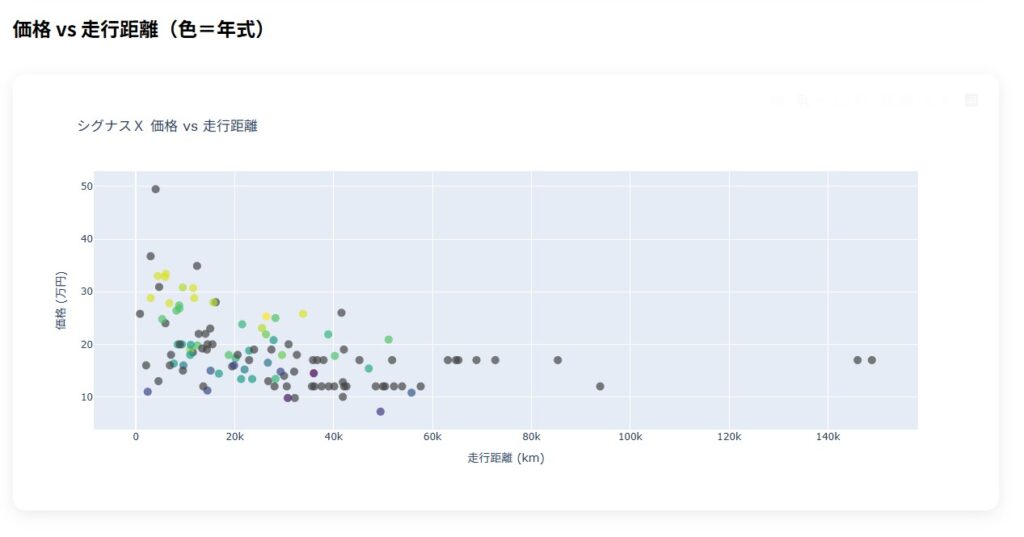Image resolution: width=1024 pixels, height=537 pixels.
Task: Click the rightmost data point near 150k km
Action: (x=872, y=360)
